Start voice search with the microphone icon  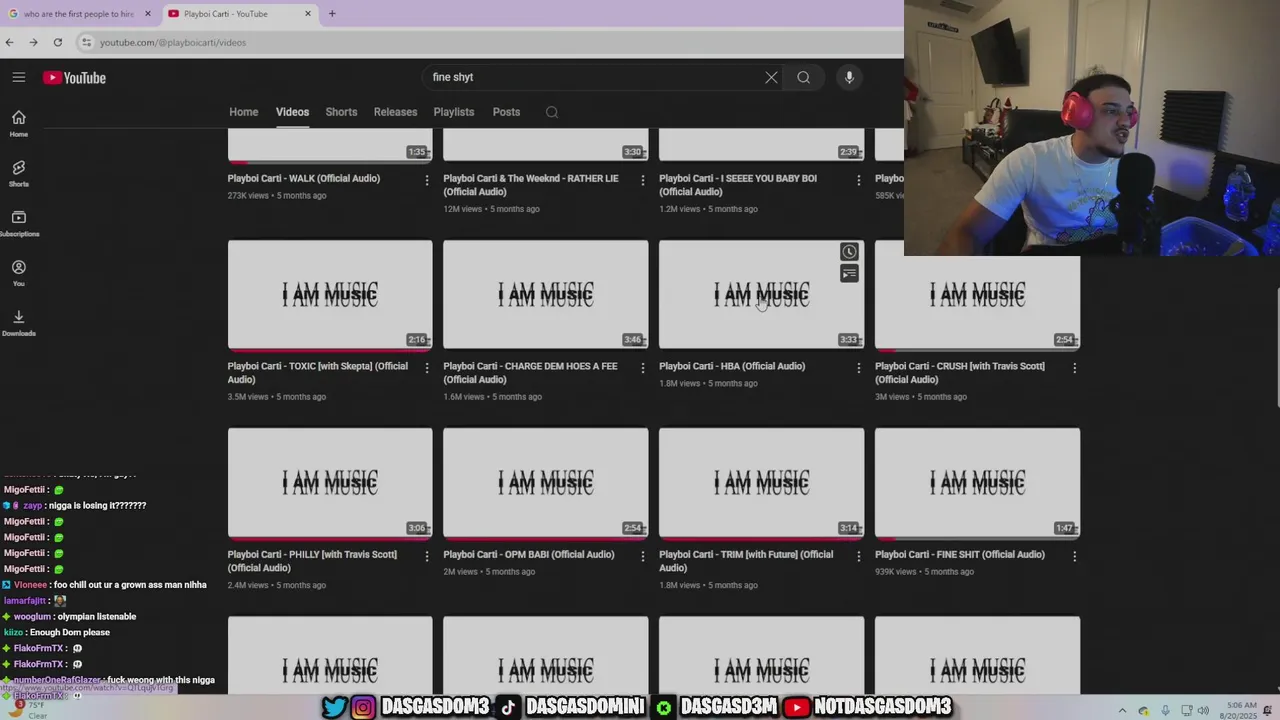849,77
